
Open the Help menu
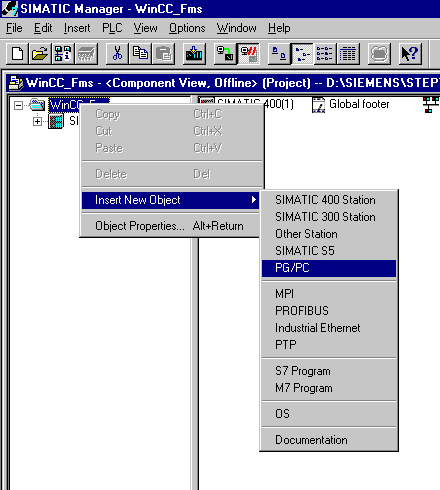coord(279,28)
